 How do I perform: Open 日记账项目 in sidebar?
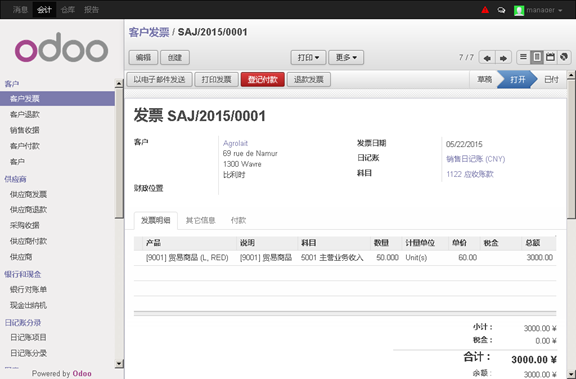28,337
